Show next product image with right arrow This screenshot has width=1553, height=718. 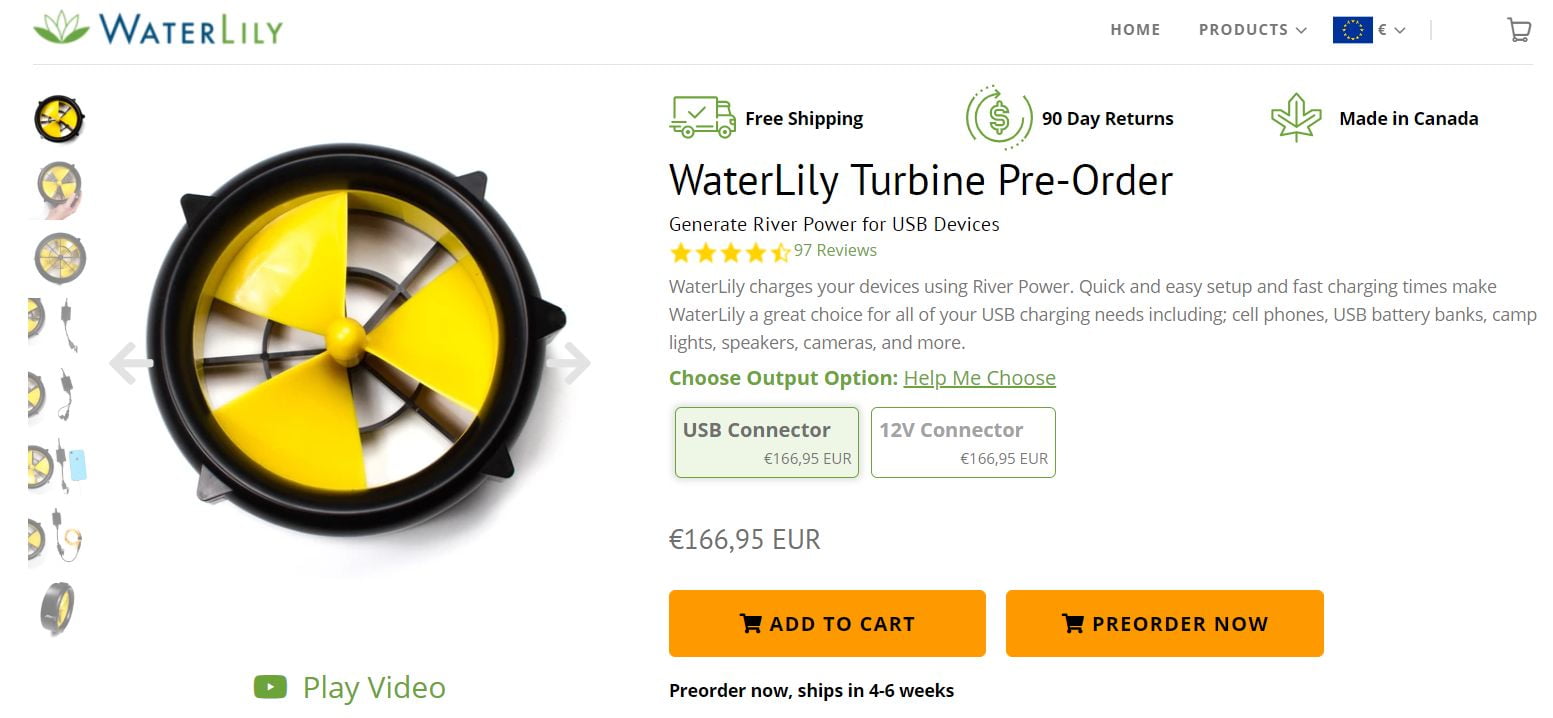(569, 363)
